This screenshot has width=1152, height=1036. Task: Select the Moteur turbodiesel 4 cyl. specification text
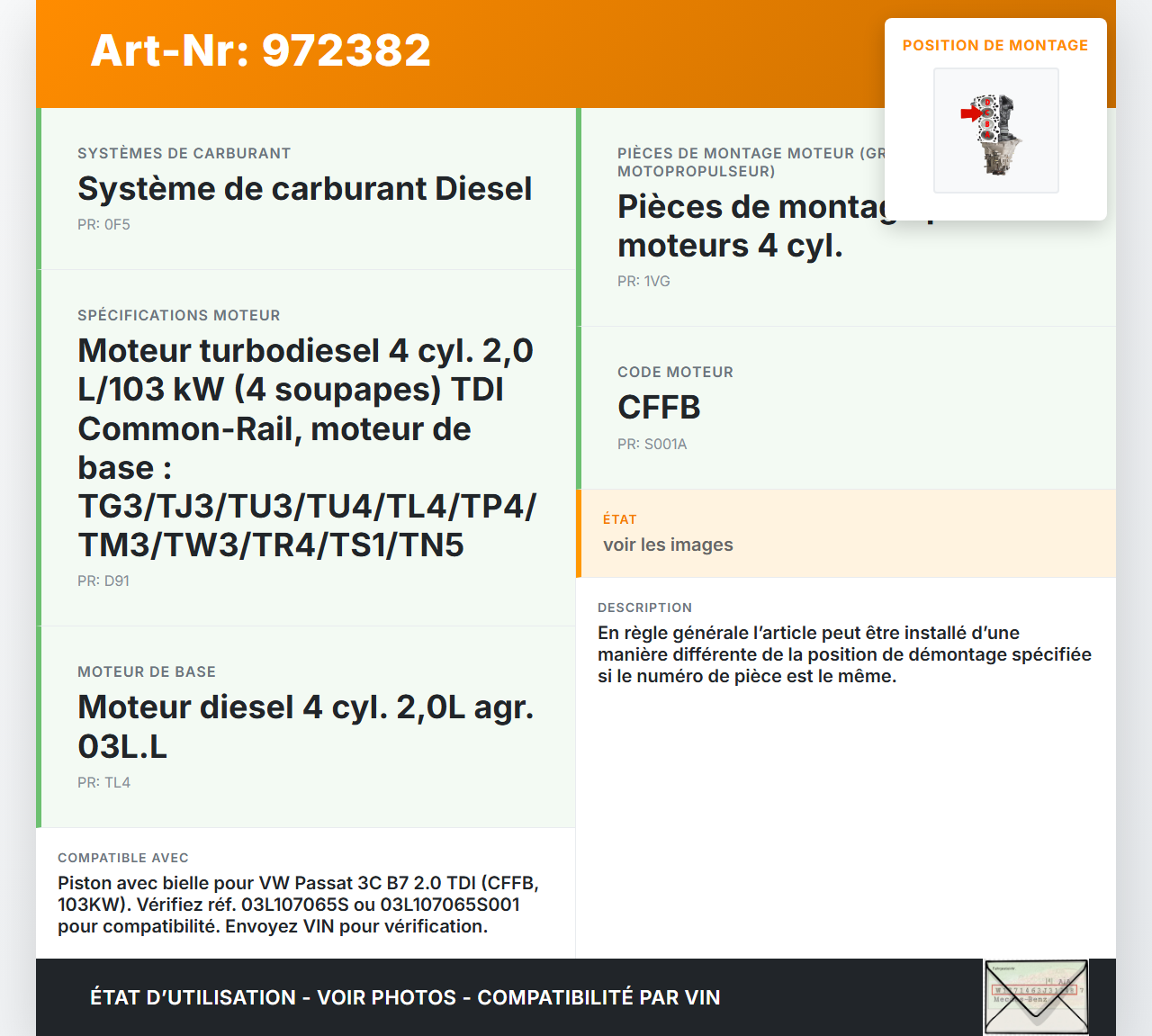(306, 447)
